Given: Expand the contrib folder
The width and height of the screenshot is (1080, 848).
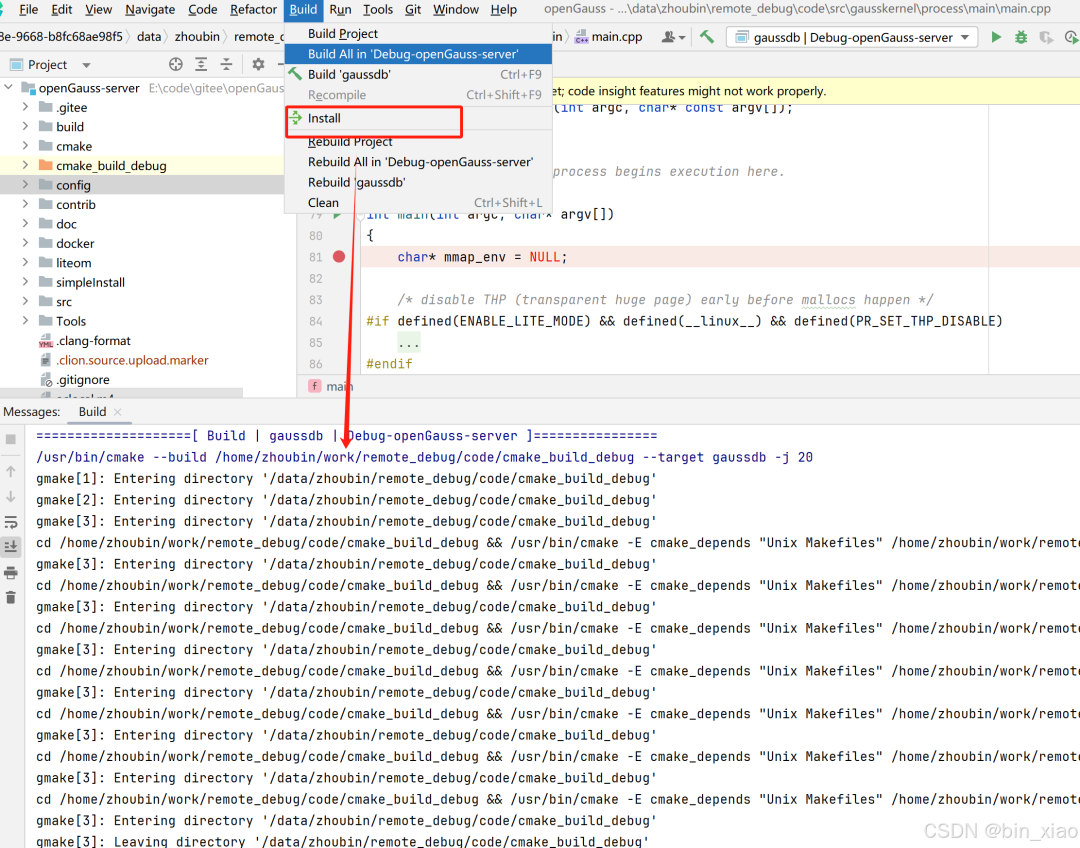Looking at the screenshot, I should [x=25, y=204].
